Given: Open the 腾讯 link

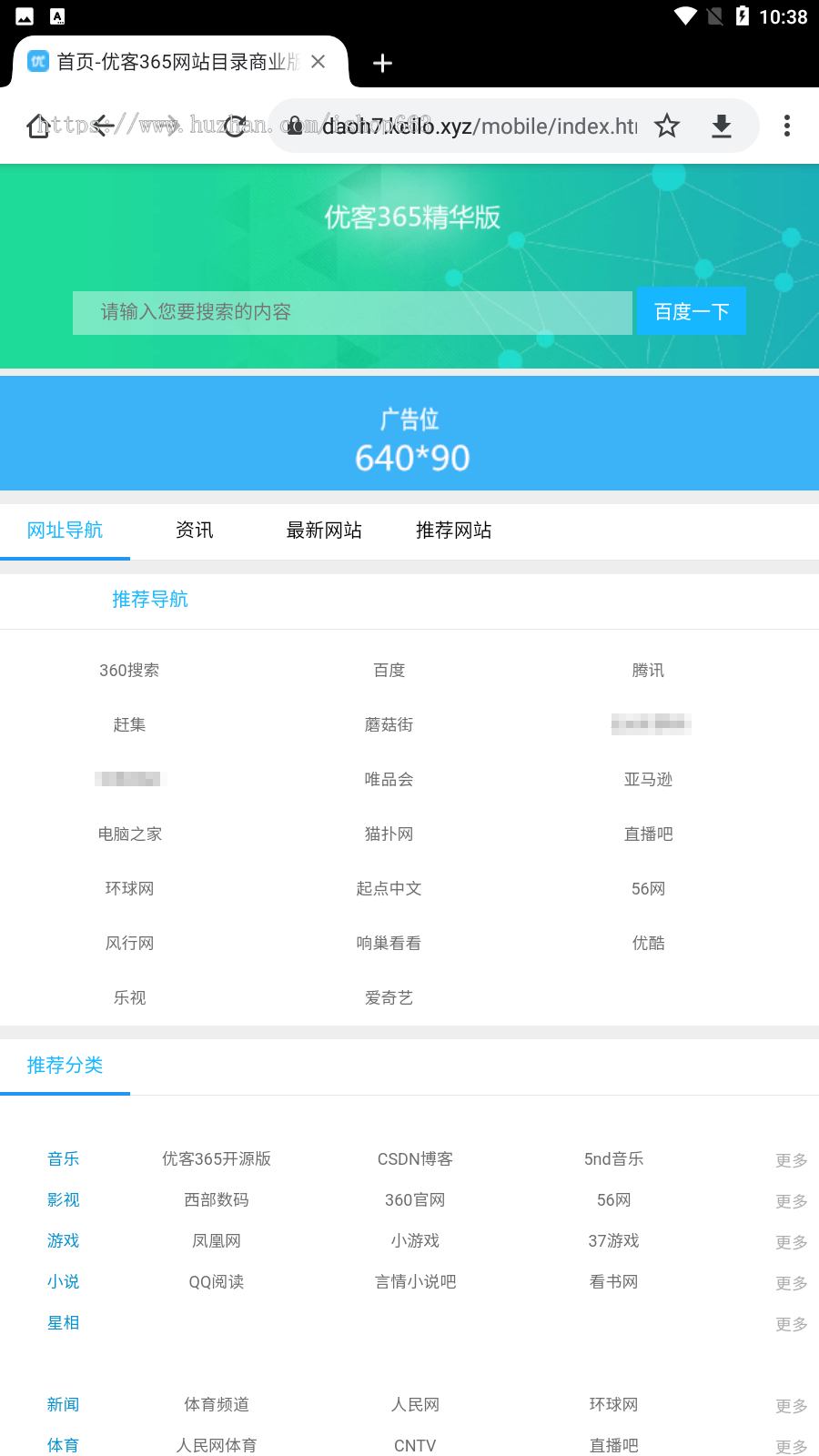Looking at the screenshot, I should (x=648, y=671).
